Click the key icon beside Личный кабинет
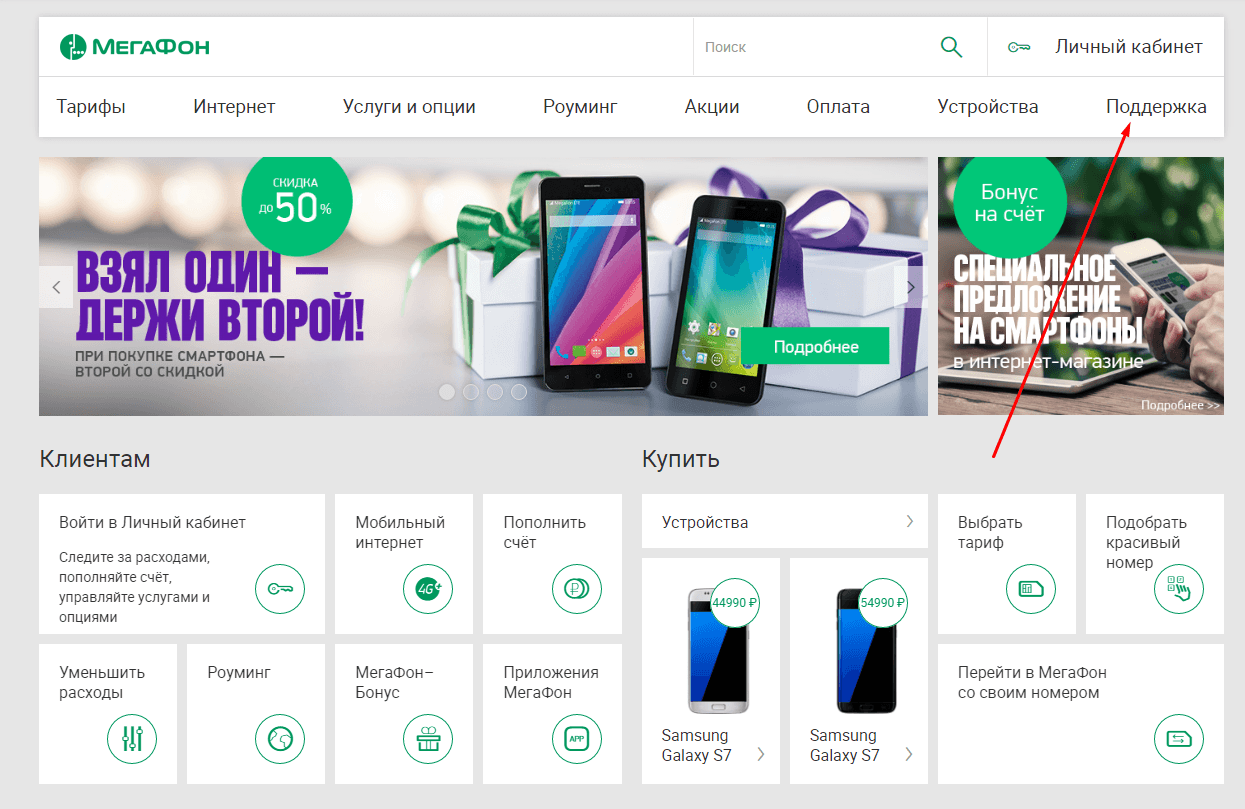 [1019, 47]
